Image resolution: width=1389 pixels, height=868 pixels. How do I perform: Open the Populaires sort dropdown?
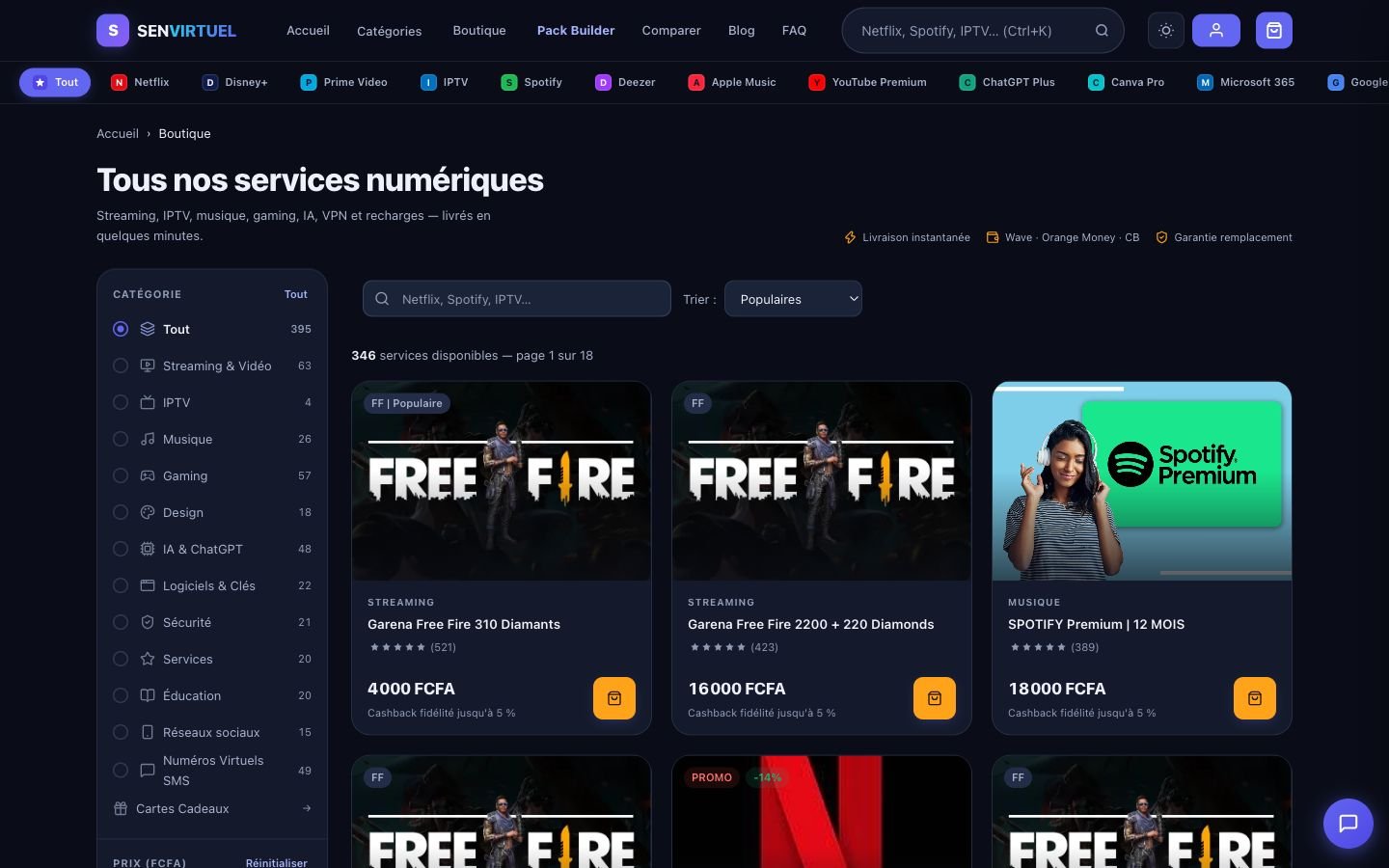(x=793, y=299)
